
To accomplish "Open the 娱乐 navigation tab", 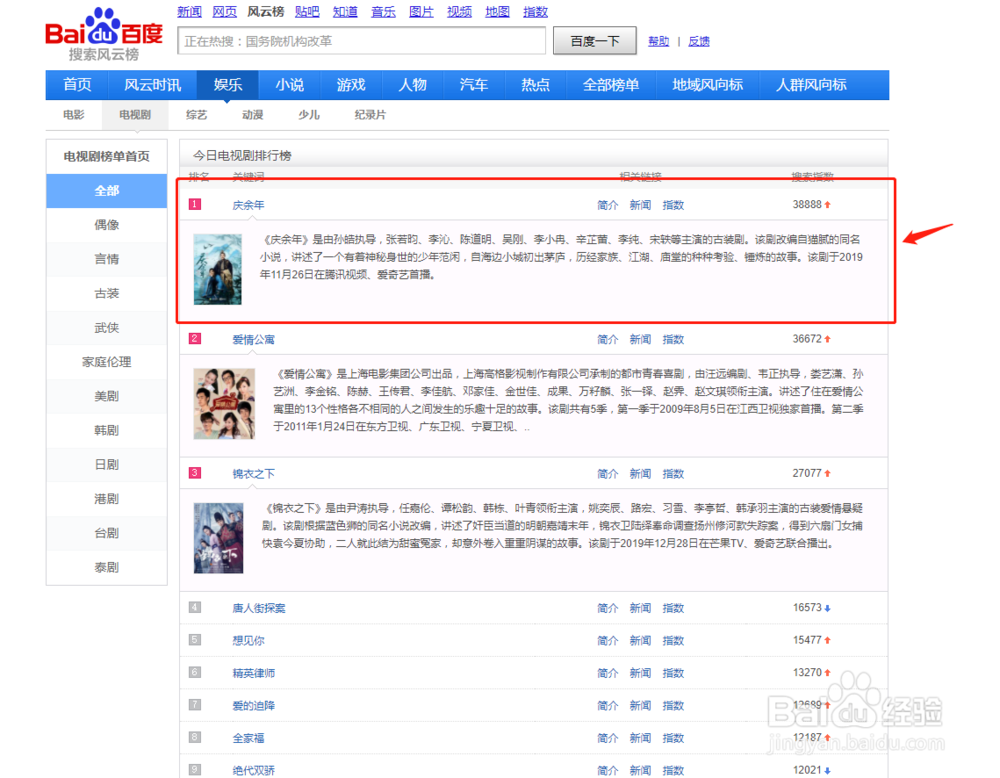I will pos(228,85).
